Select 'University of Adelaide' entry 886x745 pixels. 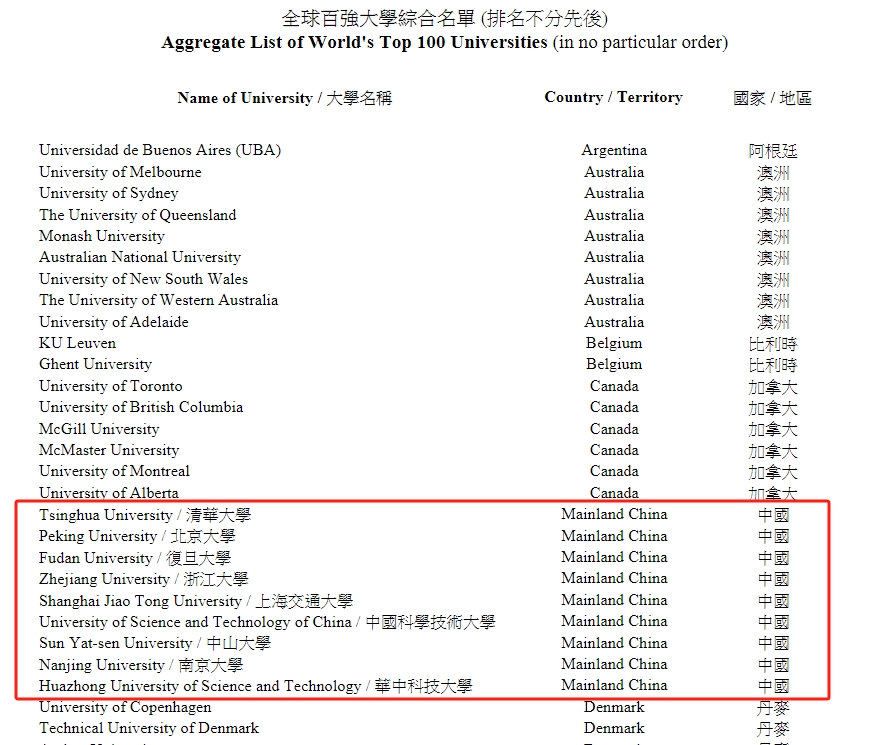pyautogui.click(x=114, y=322)
